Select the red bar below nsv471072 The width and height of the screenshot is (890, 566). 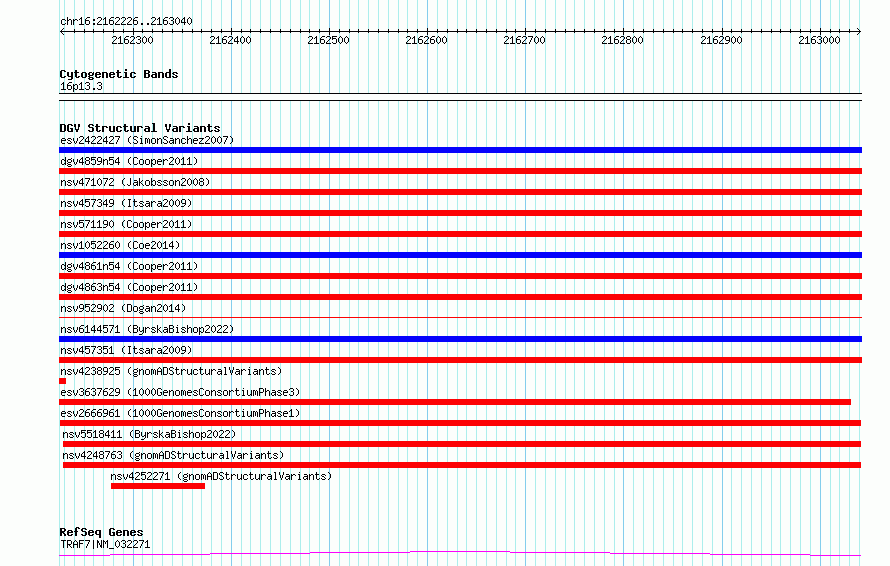coord(460,192)
